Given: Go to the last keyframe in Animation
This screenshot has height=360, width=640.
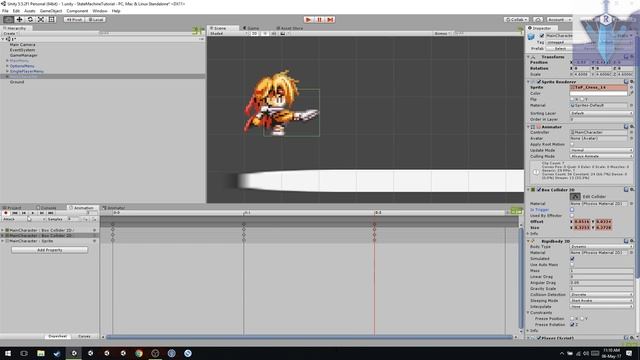Looking at the screenshot, I should point(51,213).
